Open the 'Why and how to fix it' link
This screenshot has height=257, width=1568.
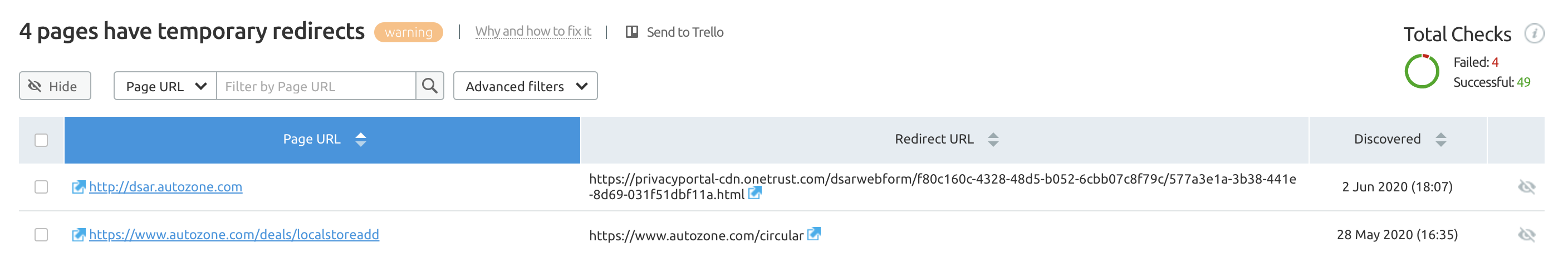[533, 32]
